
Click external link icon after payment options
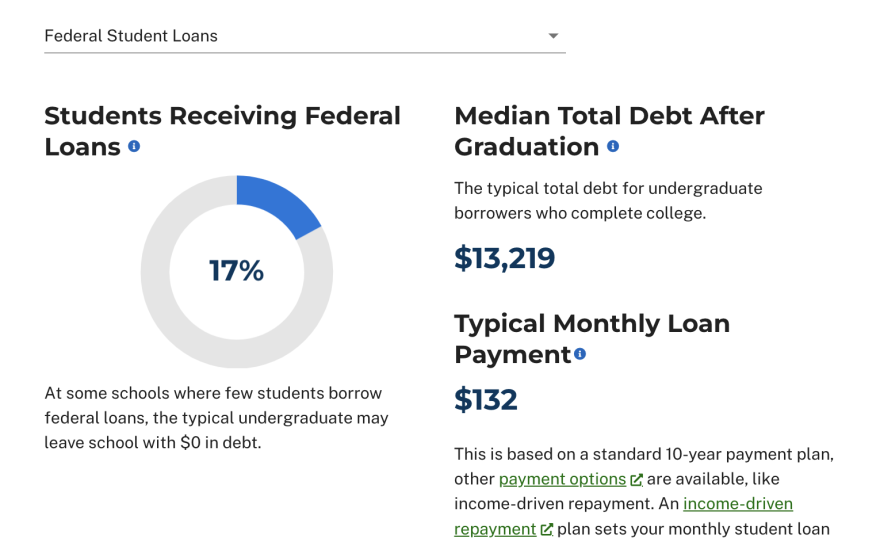(637, 480)
